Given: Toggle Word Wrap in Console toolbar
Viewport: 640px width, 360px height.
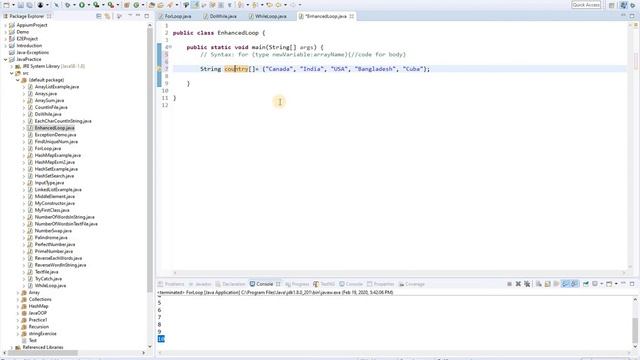Looking at the screenshot, I should pos(556,284).
